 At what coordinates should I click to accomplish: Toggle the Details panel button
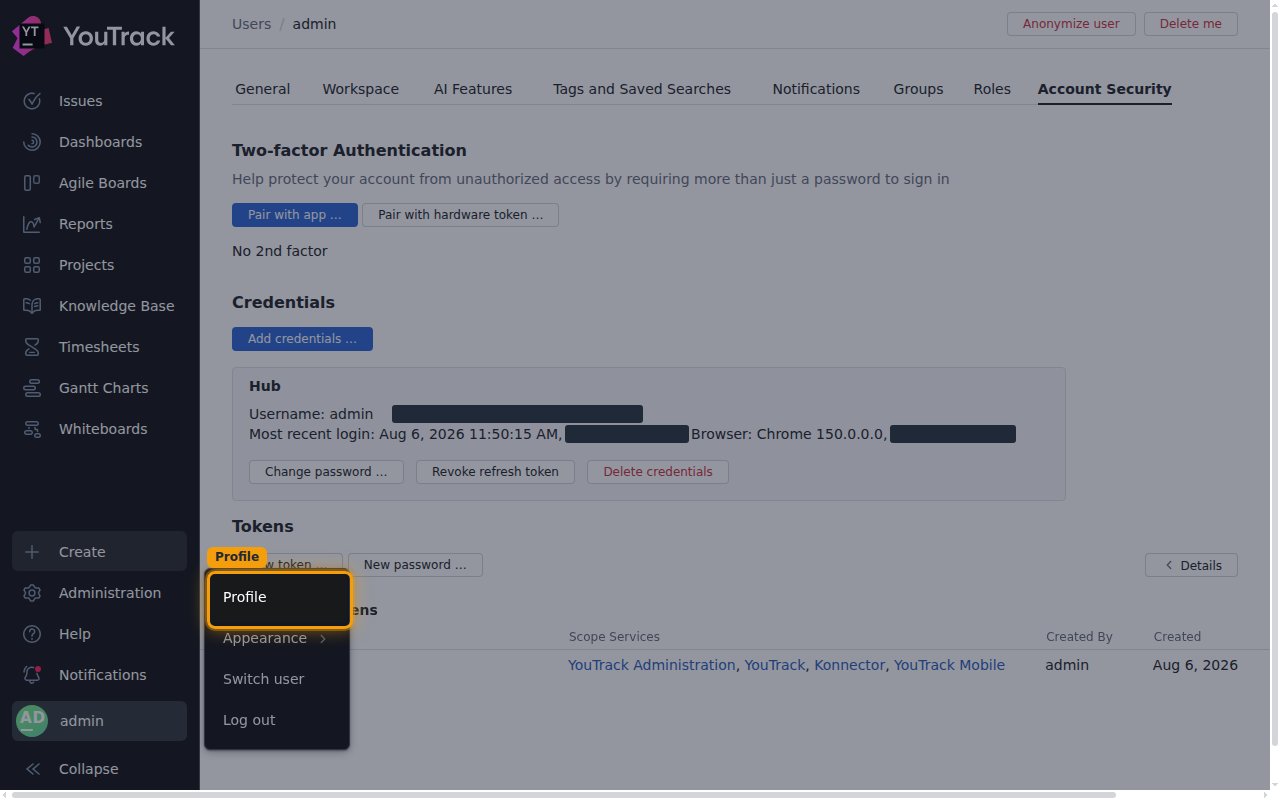pos(1191,565)
